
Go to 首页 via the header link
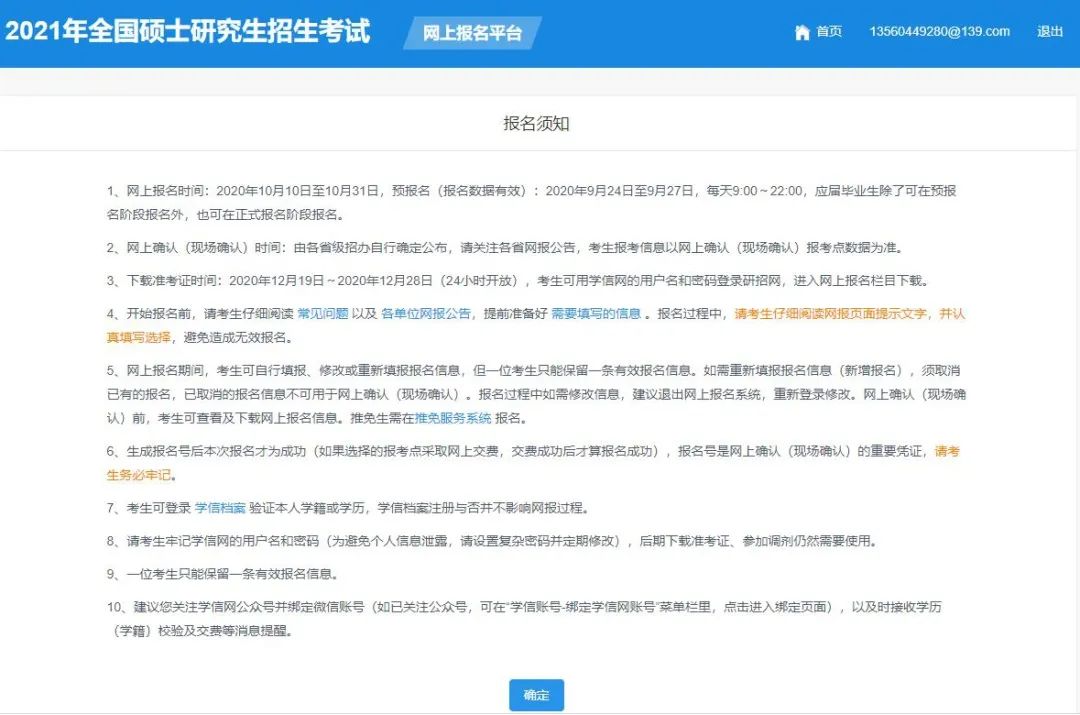829,32
